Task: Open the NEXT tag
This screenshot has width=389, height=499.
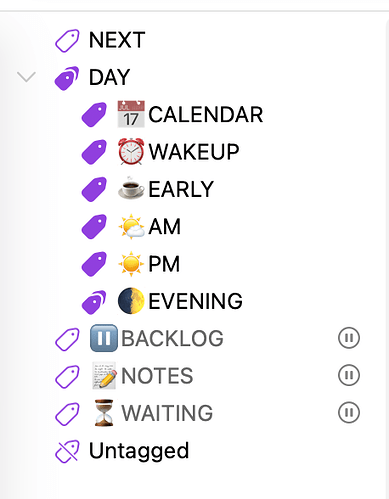Action: (117, 40)
